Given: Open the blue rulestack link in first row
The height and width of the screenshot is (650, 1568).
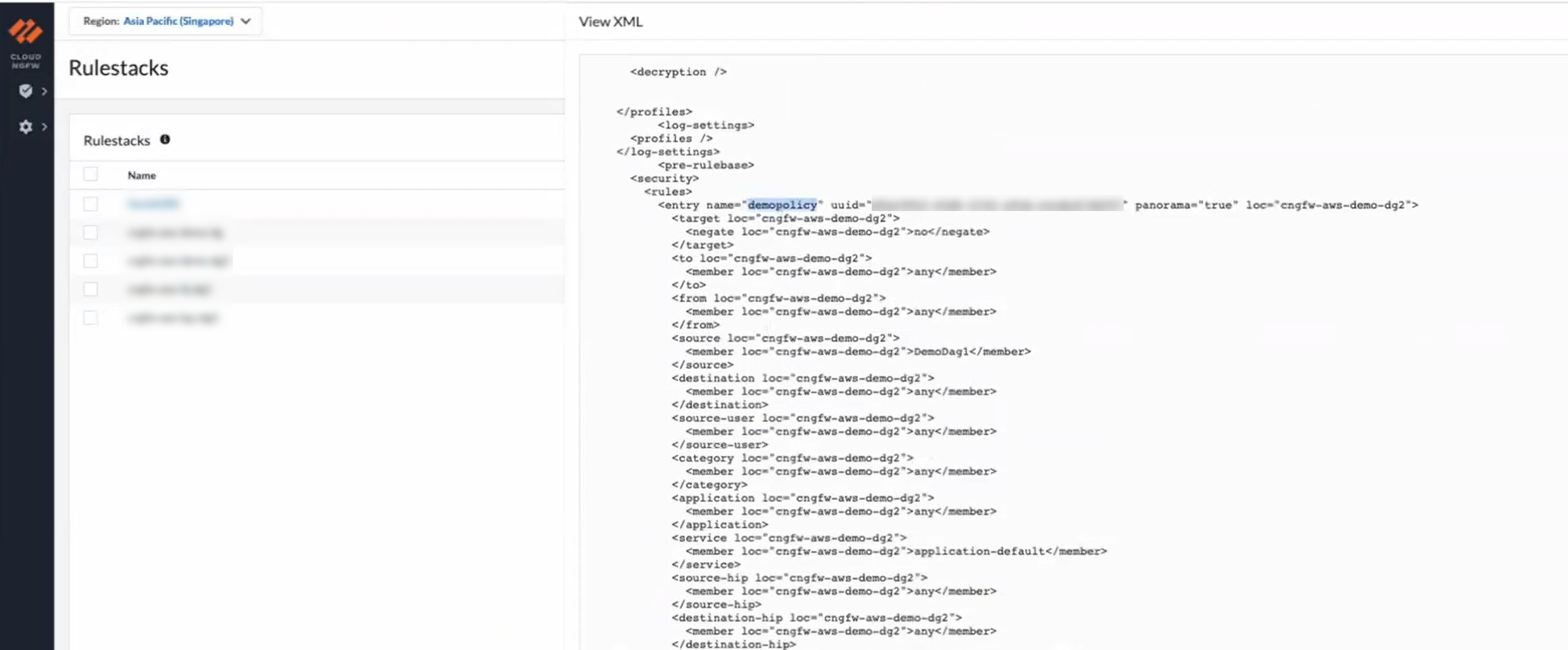Looking at the screenshot, I should pos(153,204).
